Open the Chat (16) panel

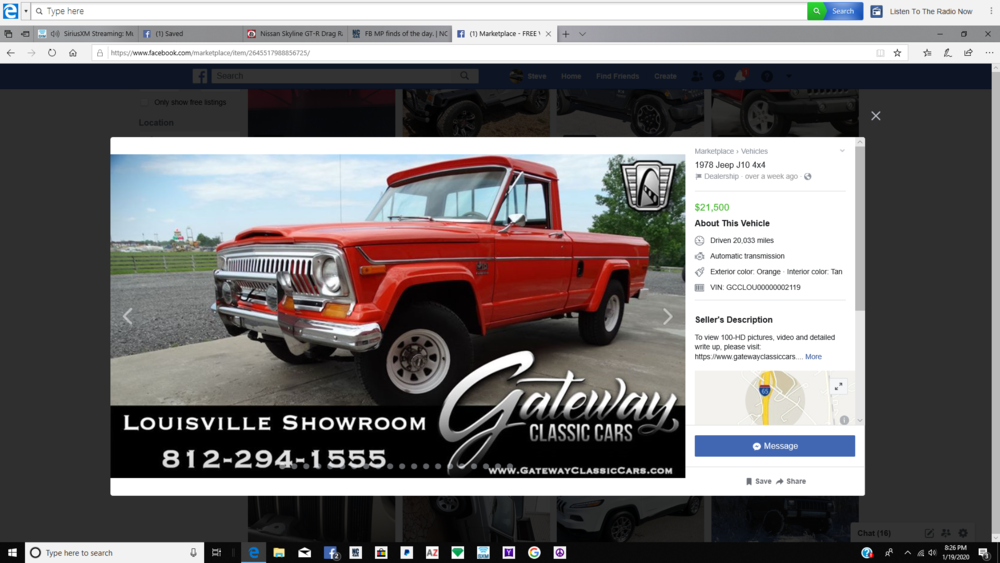click(x=874, y=533)
